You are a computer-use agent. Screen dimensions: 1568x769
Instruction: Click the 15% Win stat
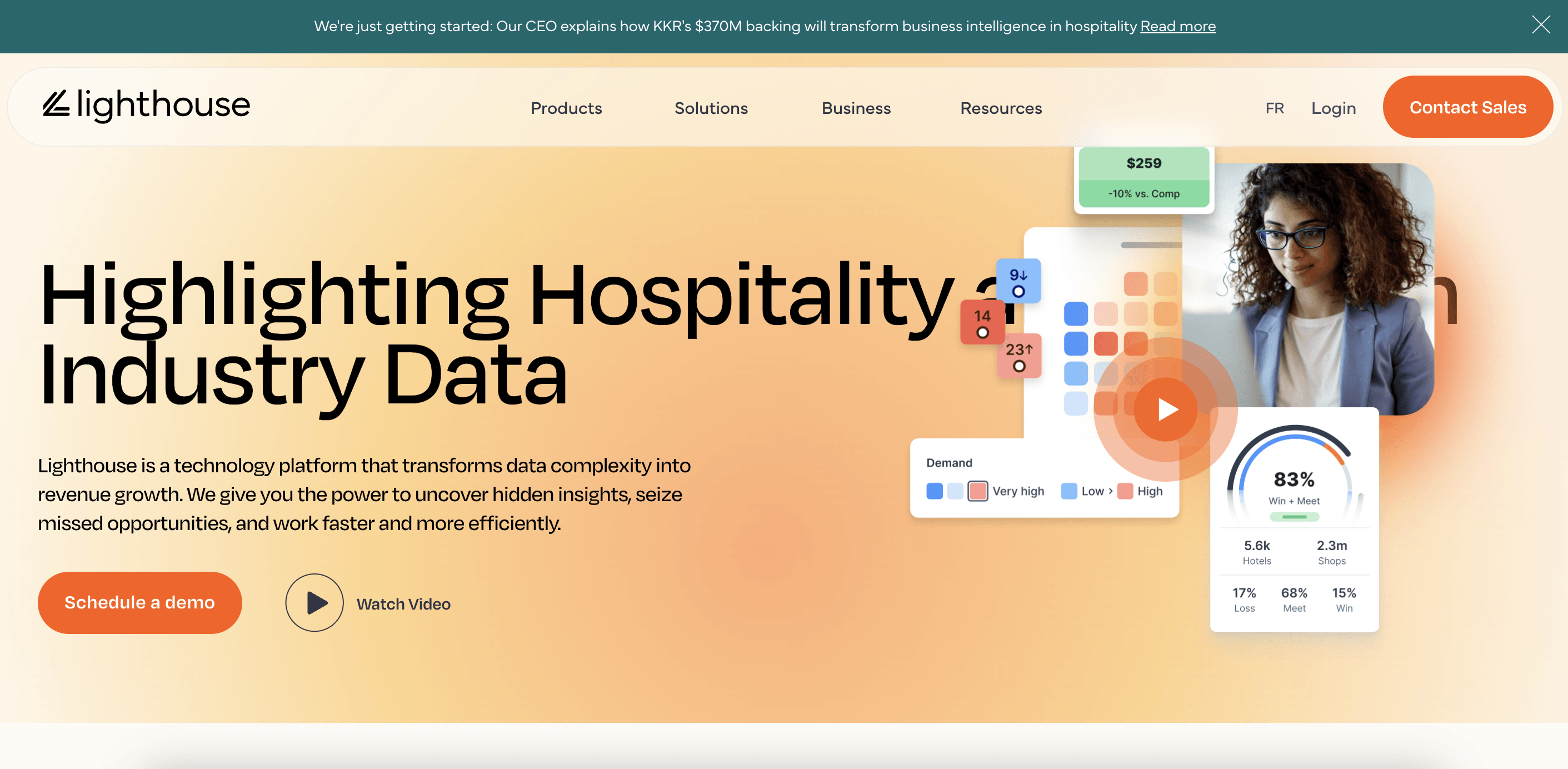pyautogui.click(x=1344, y=599)
